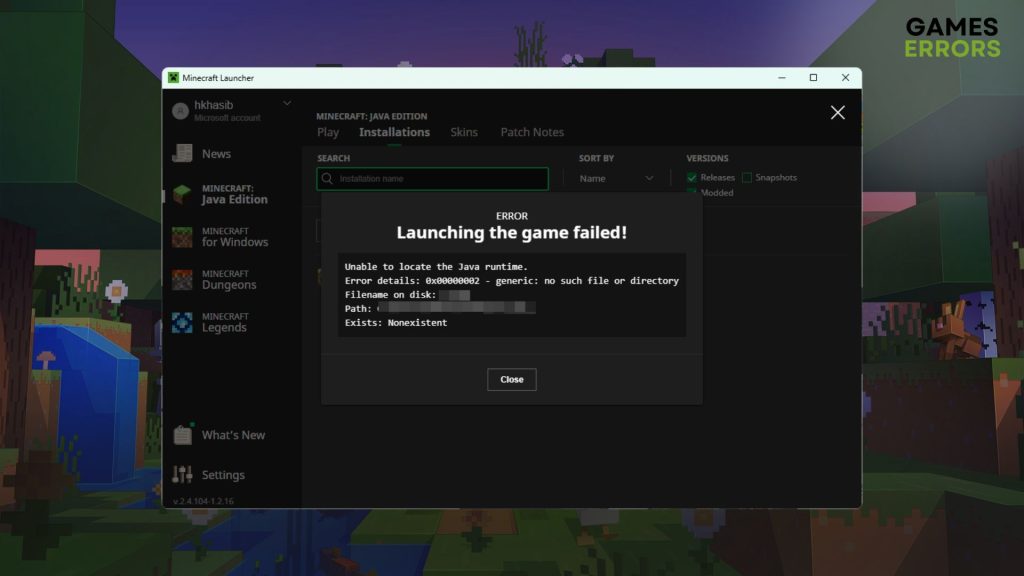This screenshot has width=1024, height=576.
Task: Toggle the Modded versions checkbox
Action: (692, 193)
